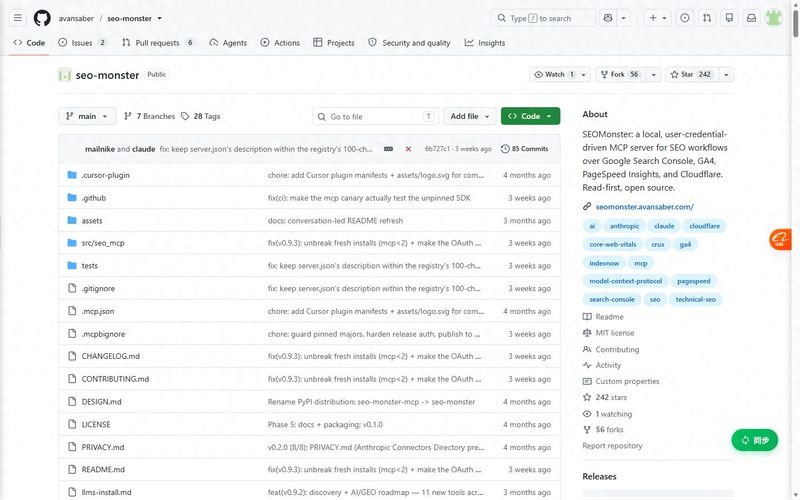Expand the Watch options dropdown arrow

(x=584, y=74)
